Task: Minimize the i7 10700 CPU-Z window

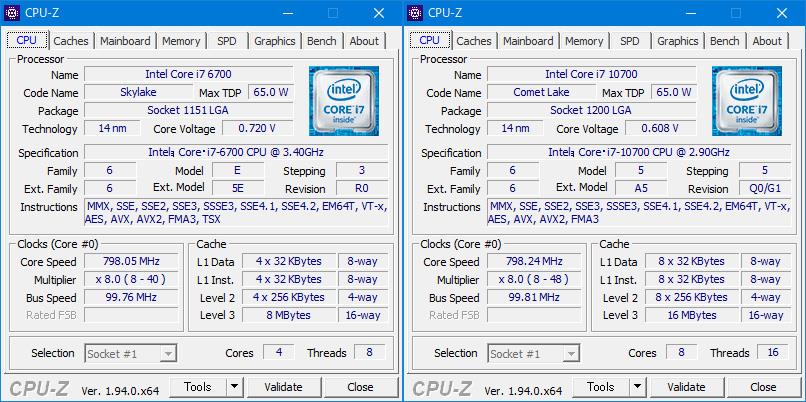Action: [x=689, y=13]
